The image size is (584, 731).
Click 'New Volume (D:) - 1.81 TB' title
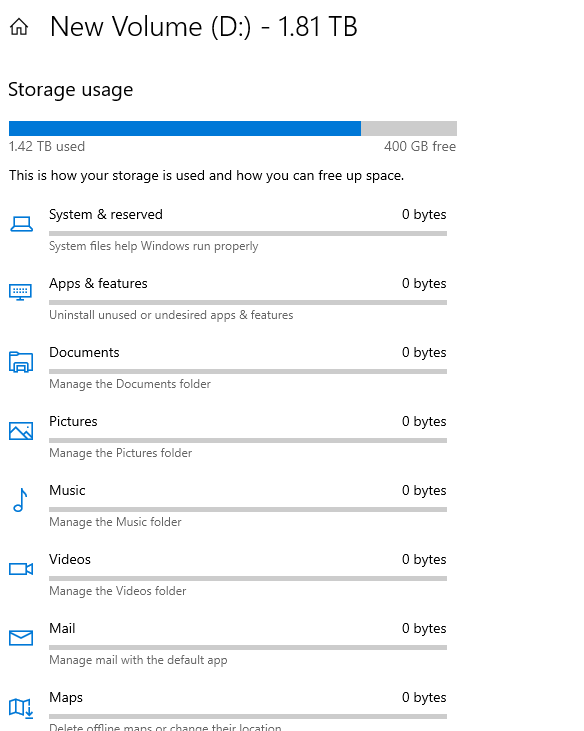click(x=204, y=27)
